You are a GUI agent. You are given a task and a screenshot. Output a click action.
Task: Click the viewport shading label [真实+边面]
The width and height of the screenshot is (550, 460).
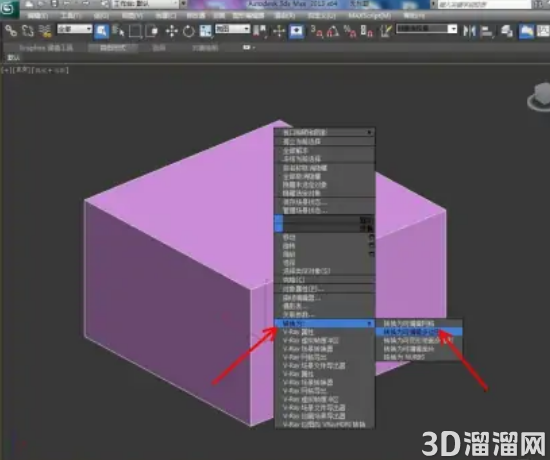[50, 70]
